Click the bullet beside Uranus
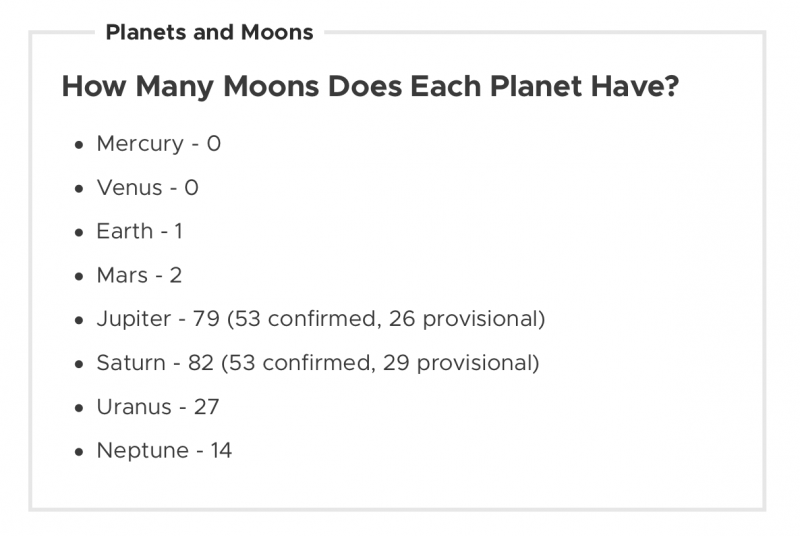The width and height of the screenshot is (800, 536). (79, 409)
